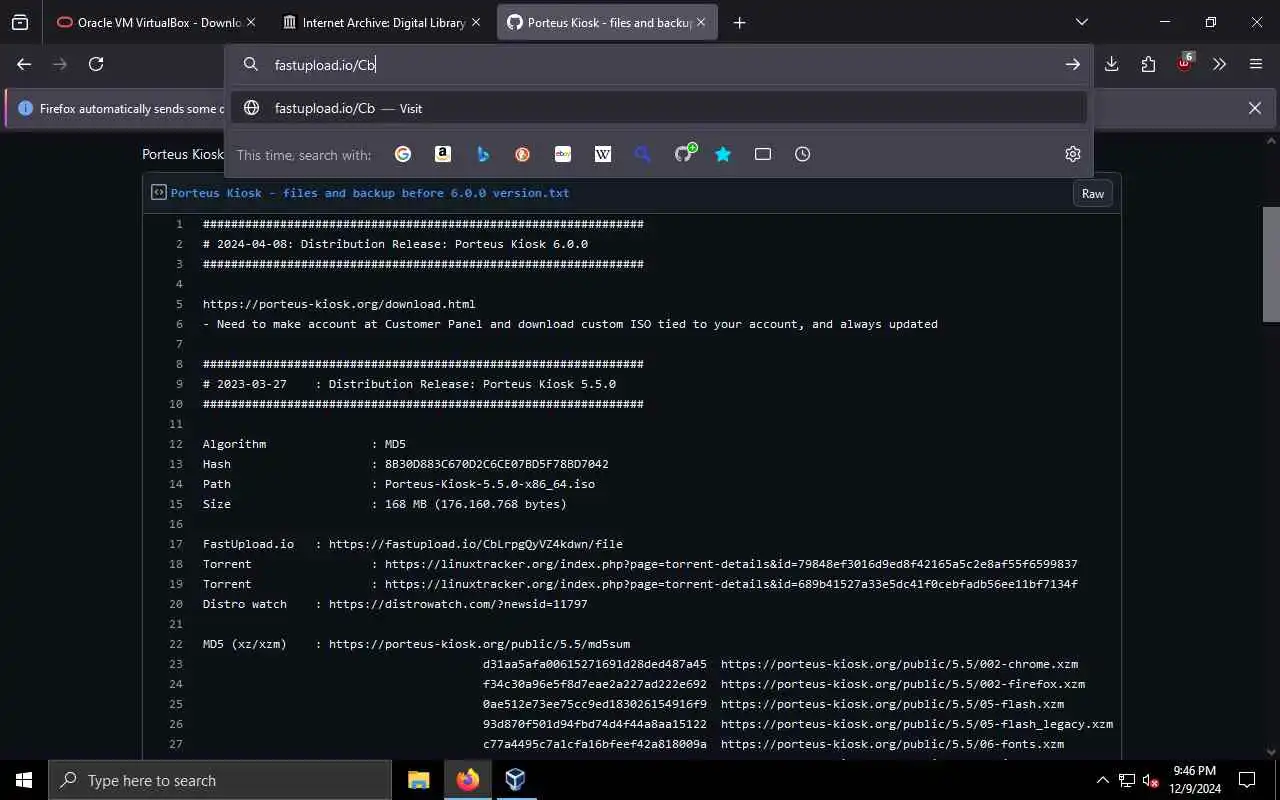The image size is (1280, 800).
Task: Click the 06-fonts.xzm URL text
Action: (x=892, y=744)
